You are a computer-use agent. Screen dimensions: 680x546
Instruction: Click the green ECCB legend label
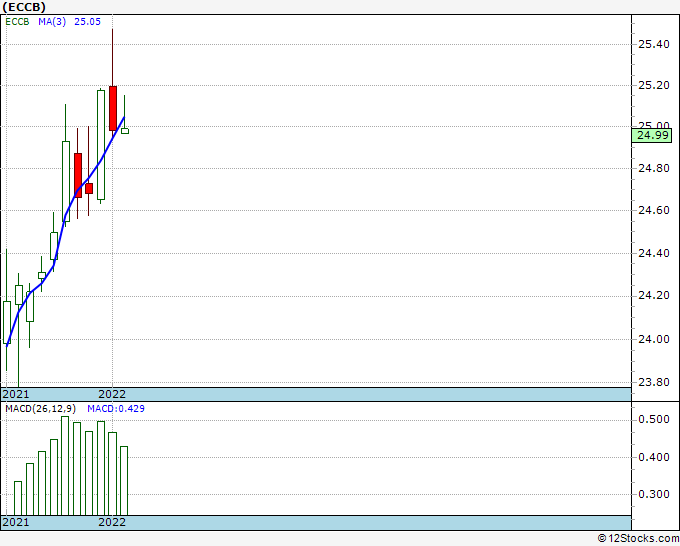17,22
